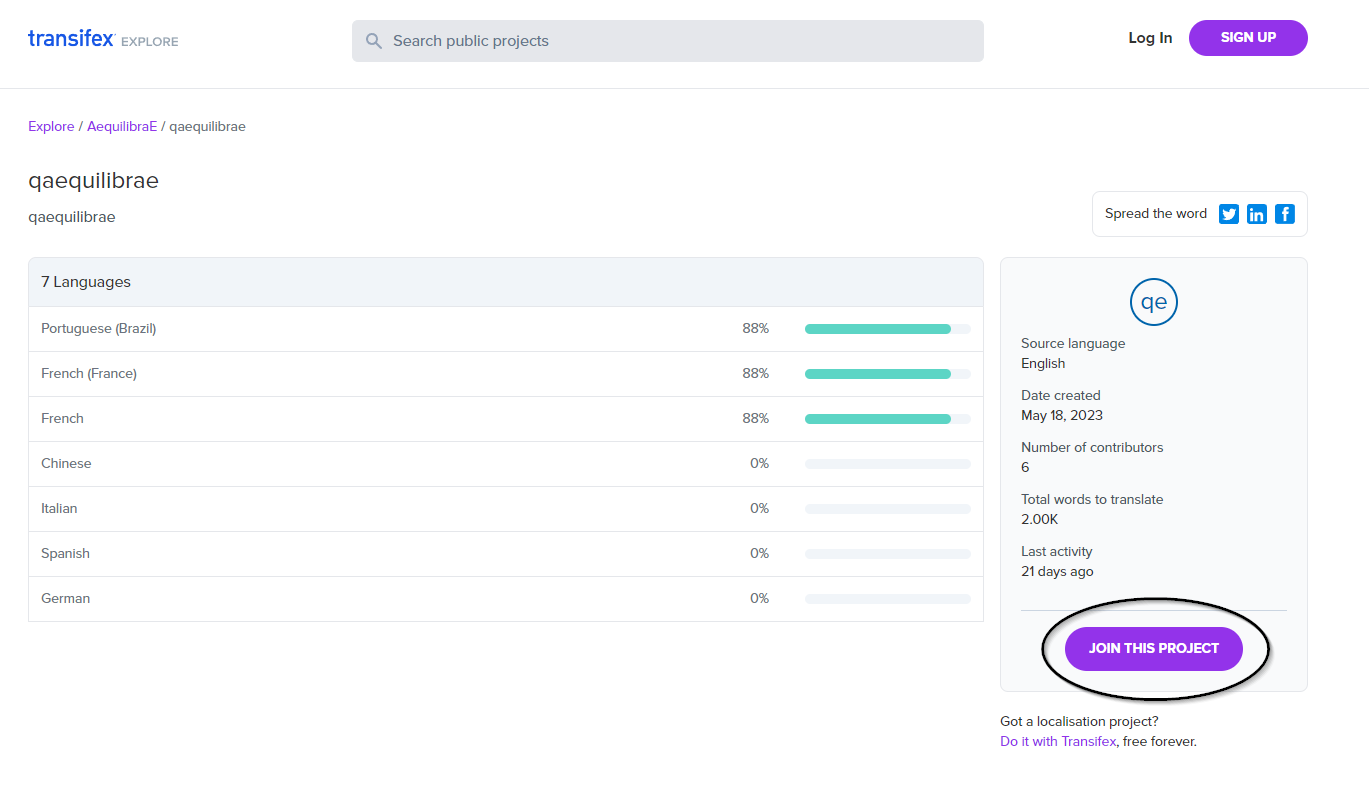The height and width of the screenshot is (787, 1369).
Task: Open 'Do it with Transifex' link
Action: click(x=1058, y=742)
